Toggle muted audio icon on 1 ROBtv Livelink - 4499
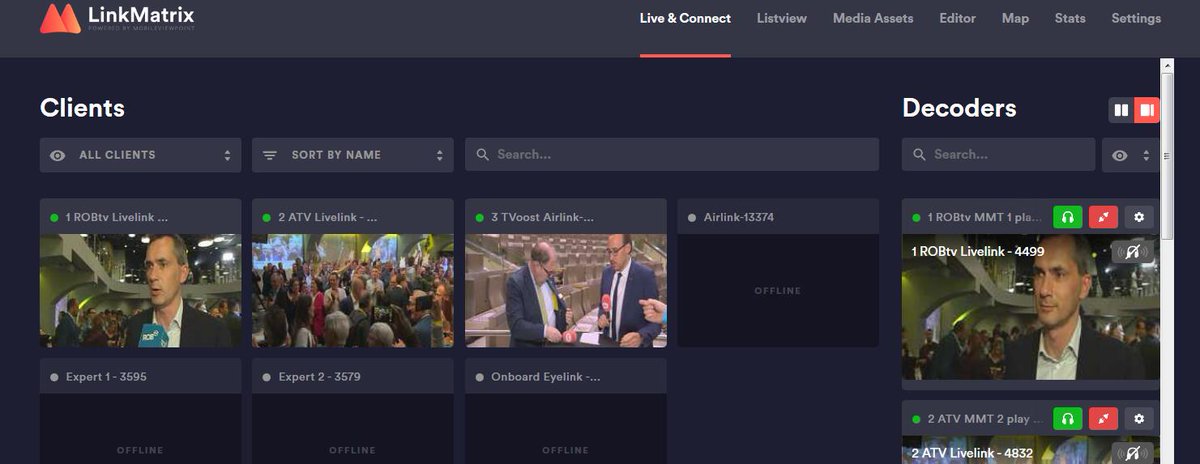 pyautogui.click(x=1133, y=252)
